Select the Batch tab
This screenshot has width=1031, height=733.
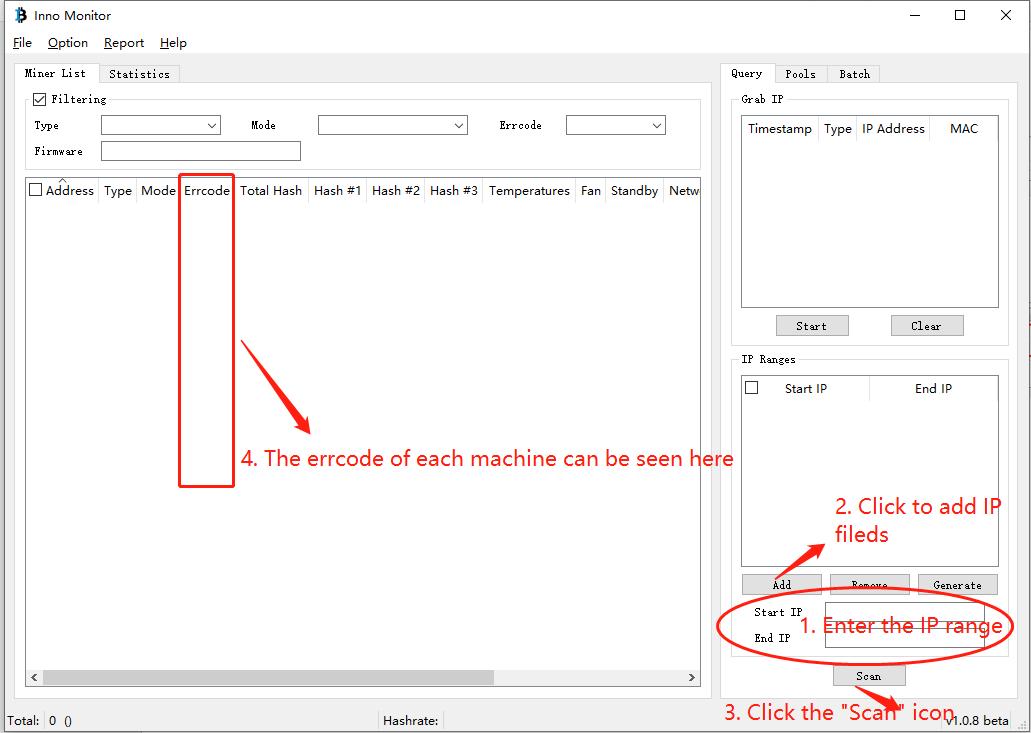tap(854, 74)
